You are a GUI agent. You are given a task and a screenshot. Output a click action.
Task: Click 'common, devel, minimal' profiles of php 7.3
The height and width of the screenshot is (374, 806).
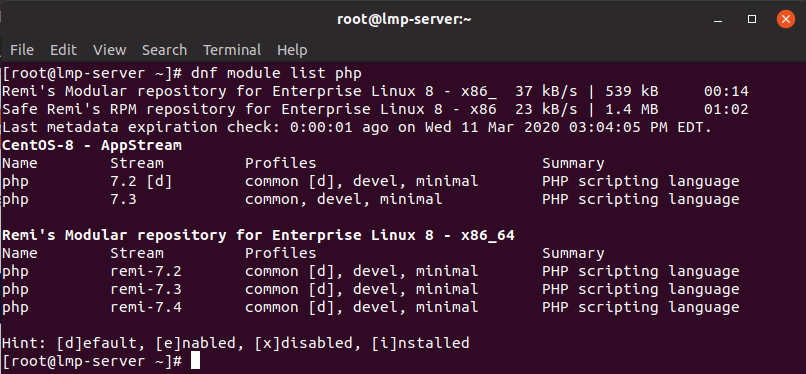(x=343, y=199)
